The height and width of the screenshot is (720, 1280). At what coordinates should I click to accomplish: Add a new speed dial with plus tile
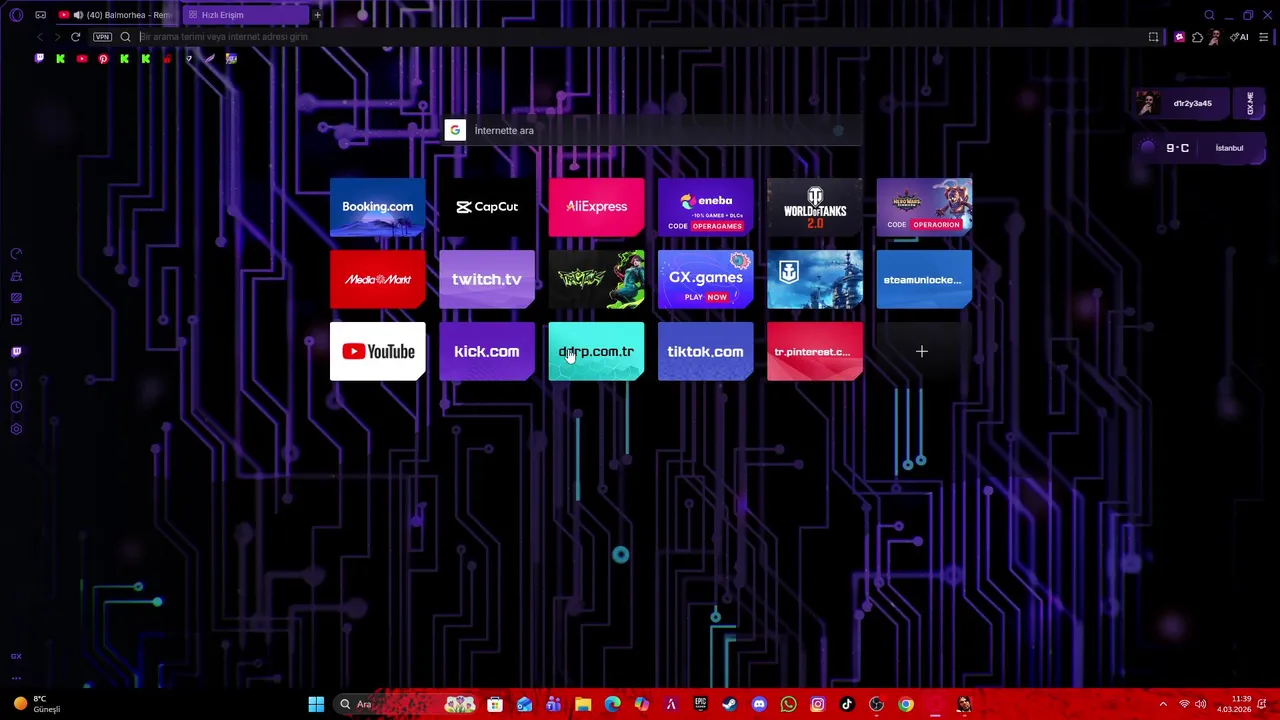coord(922,352)
